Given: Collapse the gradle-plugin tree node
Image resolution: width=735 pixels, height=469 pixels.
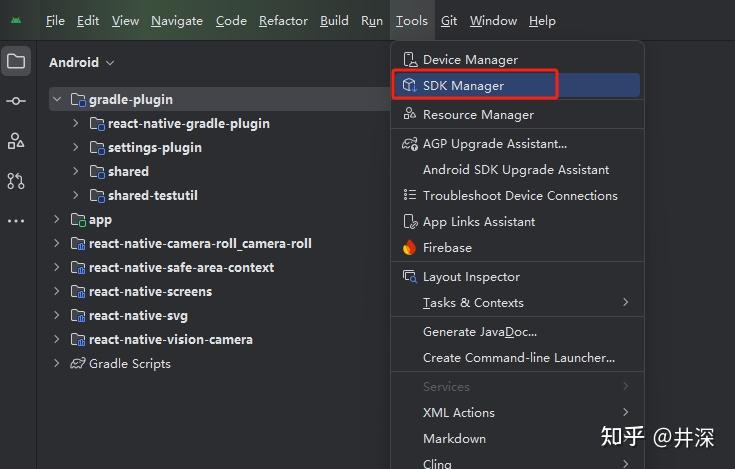Looking at the screenshot, I should pyautogui.click(x=57, y=99).
